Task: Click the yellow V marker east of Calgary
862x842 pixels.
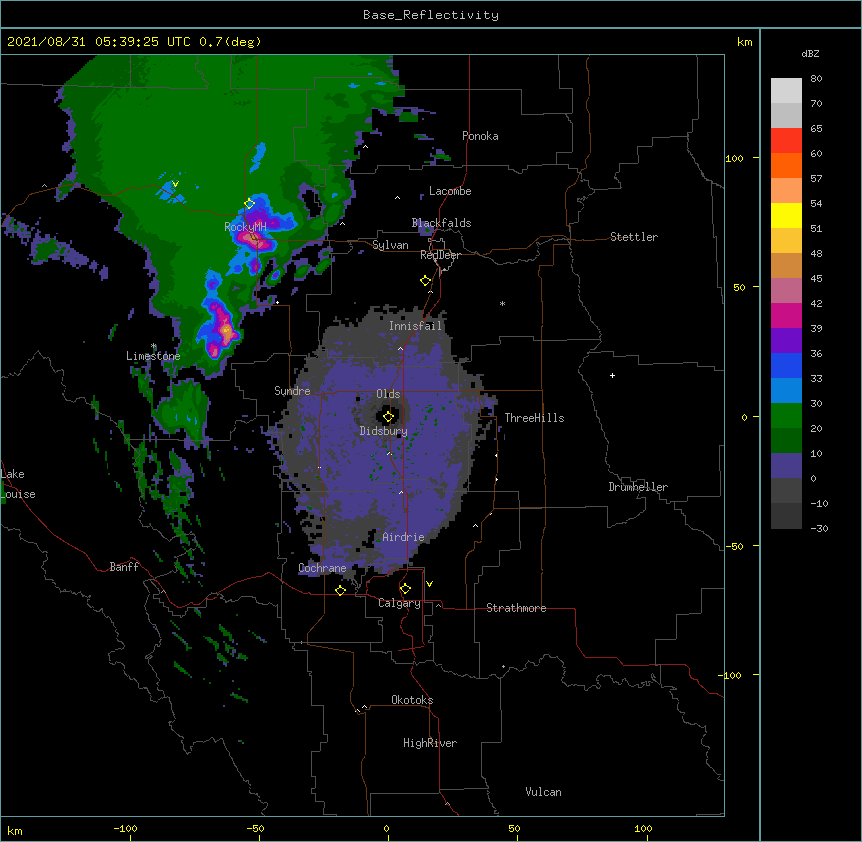Action: coord(429,584)
